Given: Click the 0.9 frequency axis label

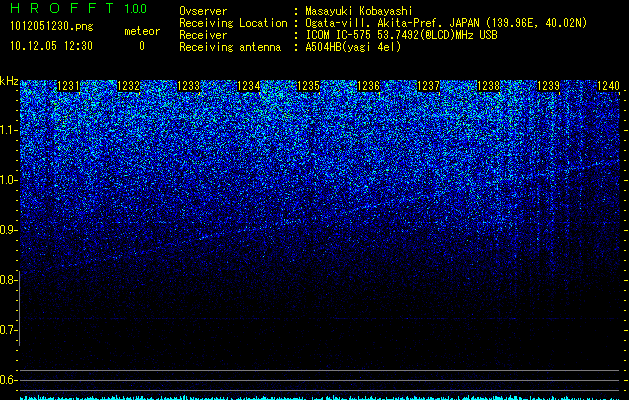Looking at the screenshot, I should 9,230.
